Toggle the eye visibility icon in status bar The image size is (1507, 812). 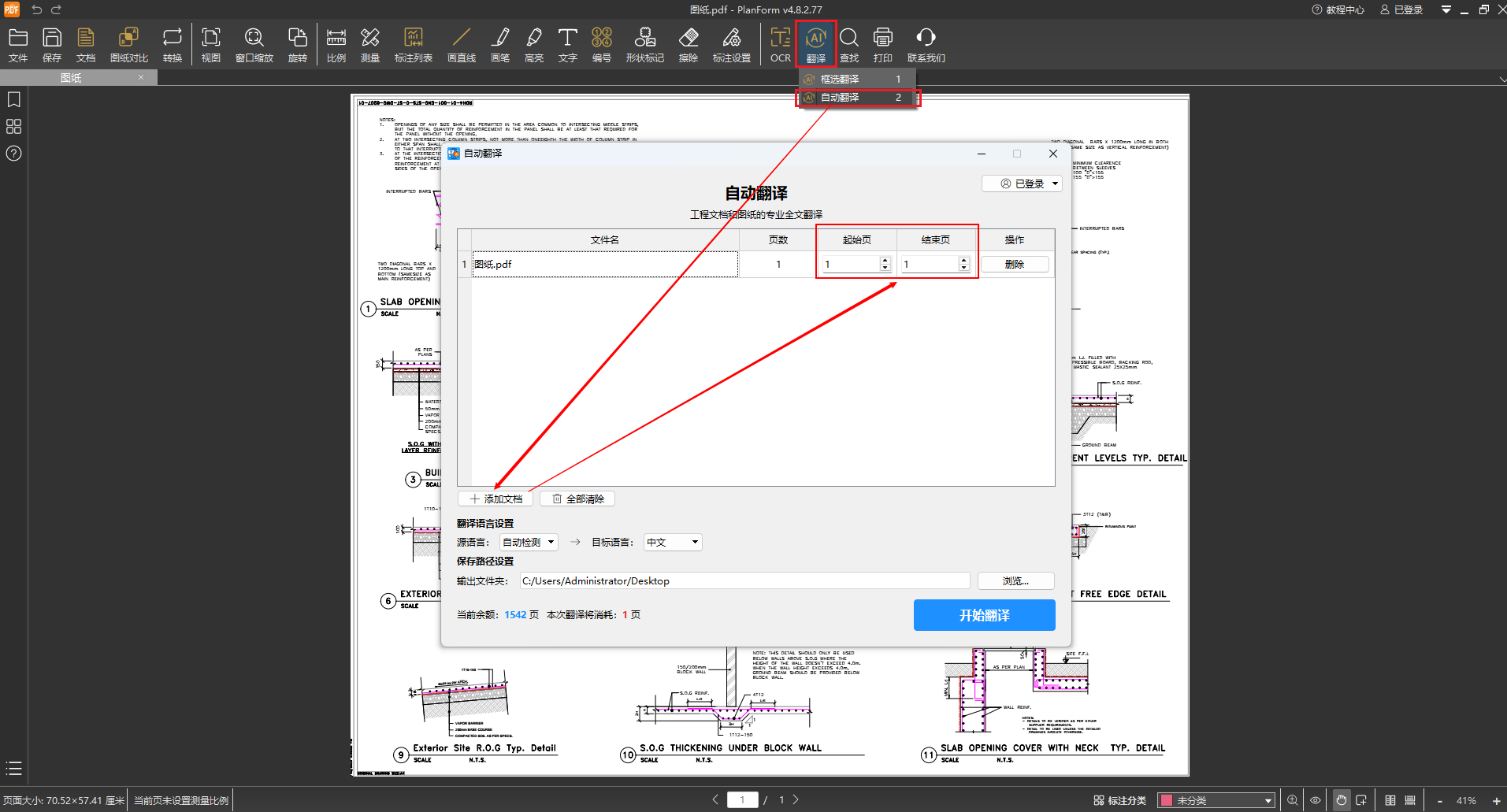tap(1315, 800)
